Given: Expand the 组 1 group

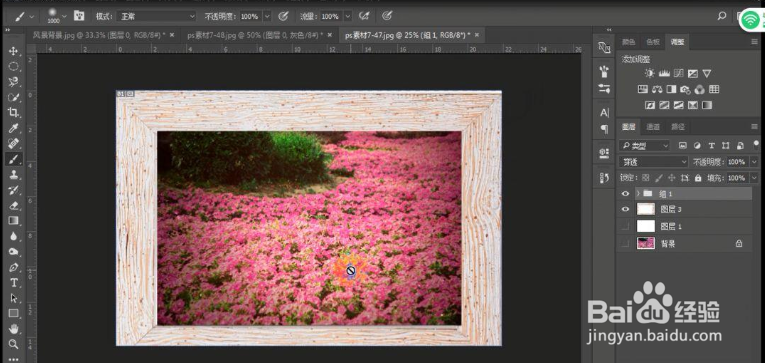Looking at the screenshot, I should 638,194.
